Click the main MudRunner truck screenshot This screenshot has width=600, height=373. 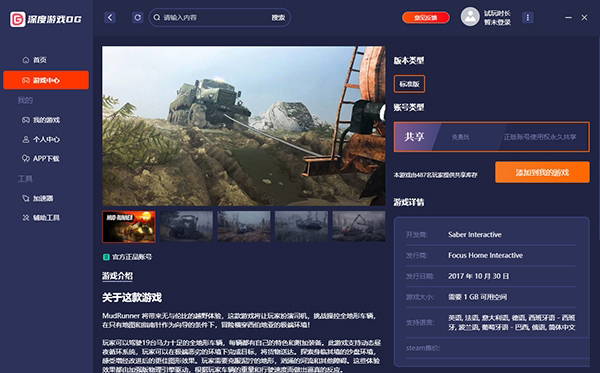coord(244,126)
